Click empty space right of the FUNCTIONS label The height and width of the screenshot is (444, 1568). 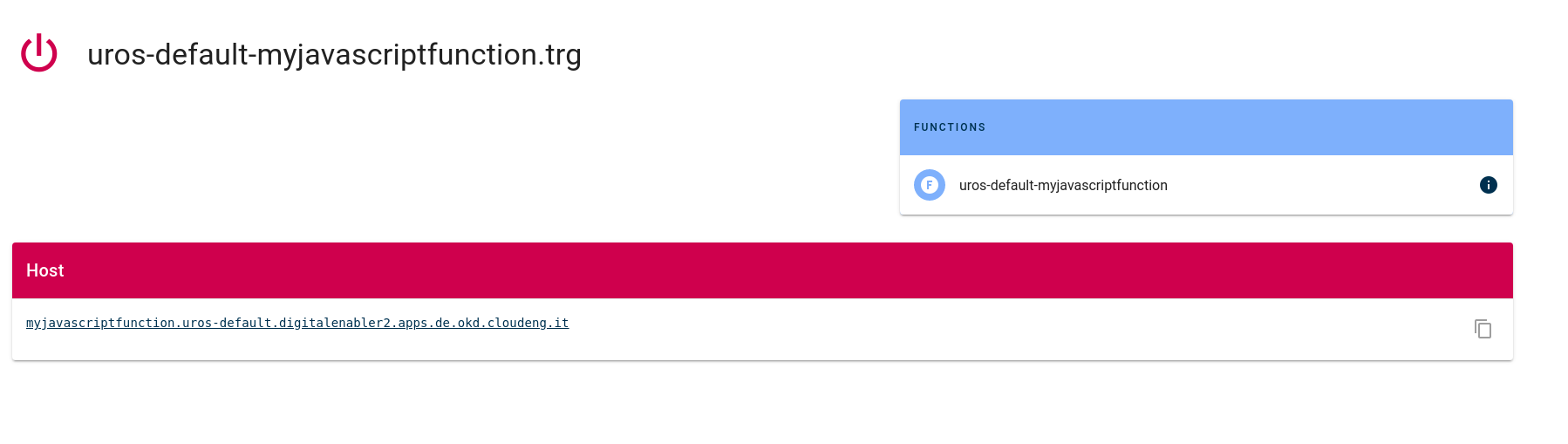point(1221,127)
